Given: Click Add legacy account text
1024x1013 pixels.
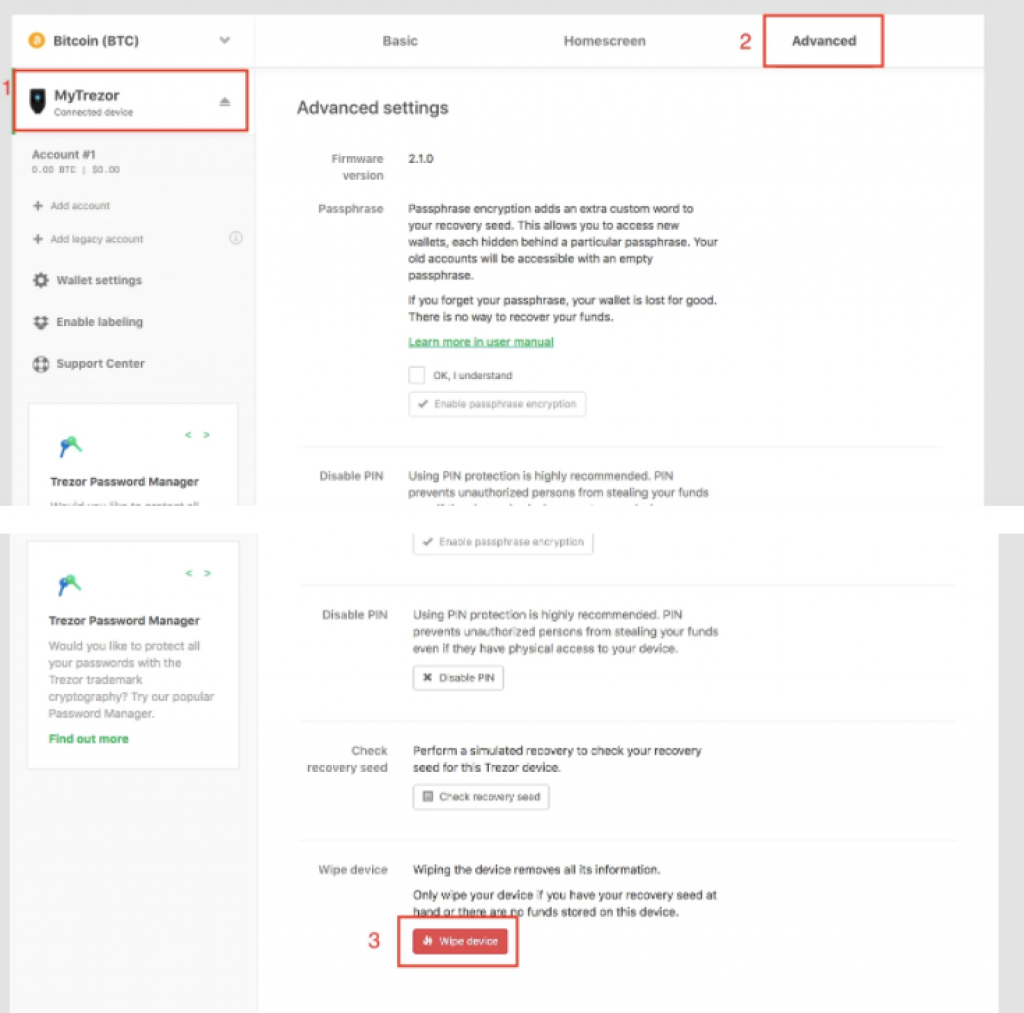Looking at the screenshot, I should pos(97,238).
